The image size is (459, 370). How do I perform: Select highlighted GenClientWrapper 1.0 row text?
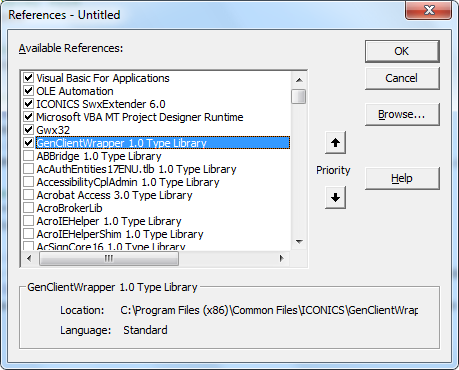click(121, 143)
